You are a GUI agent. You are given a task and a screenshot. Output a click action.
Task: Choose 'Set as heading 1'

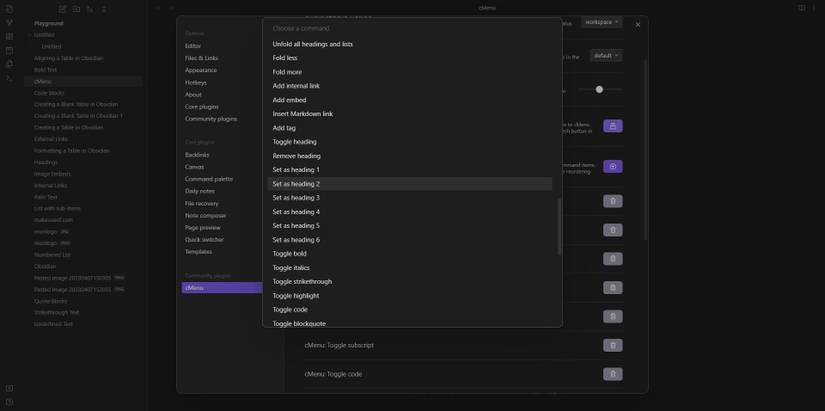410,169
